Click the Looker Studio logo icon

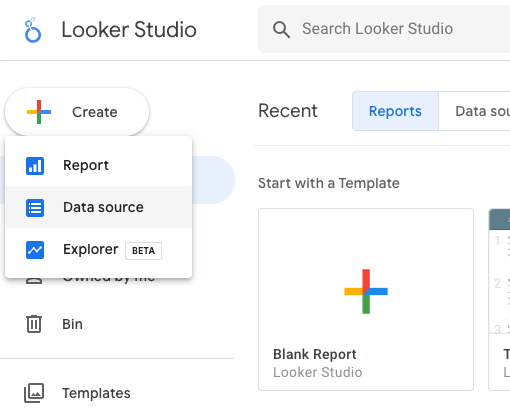tap(33, 30)
